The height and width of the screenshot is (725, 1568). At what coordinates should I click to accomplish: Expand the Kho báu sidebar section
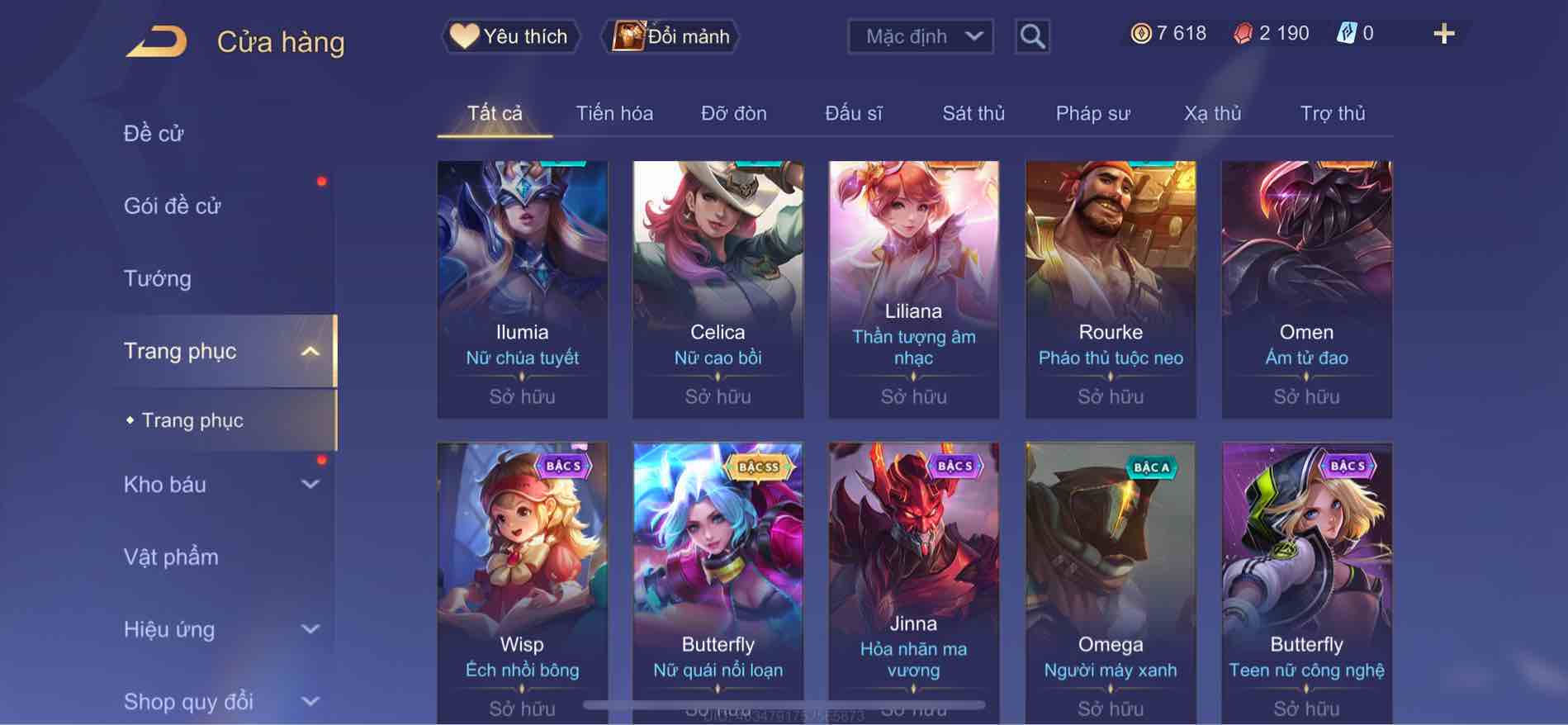pos(310,485)
